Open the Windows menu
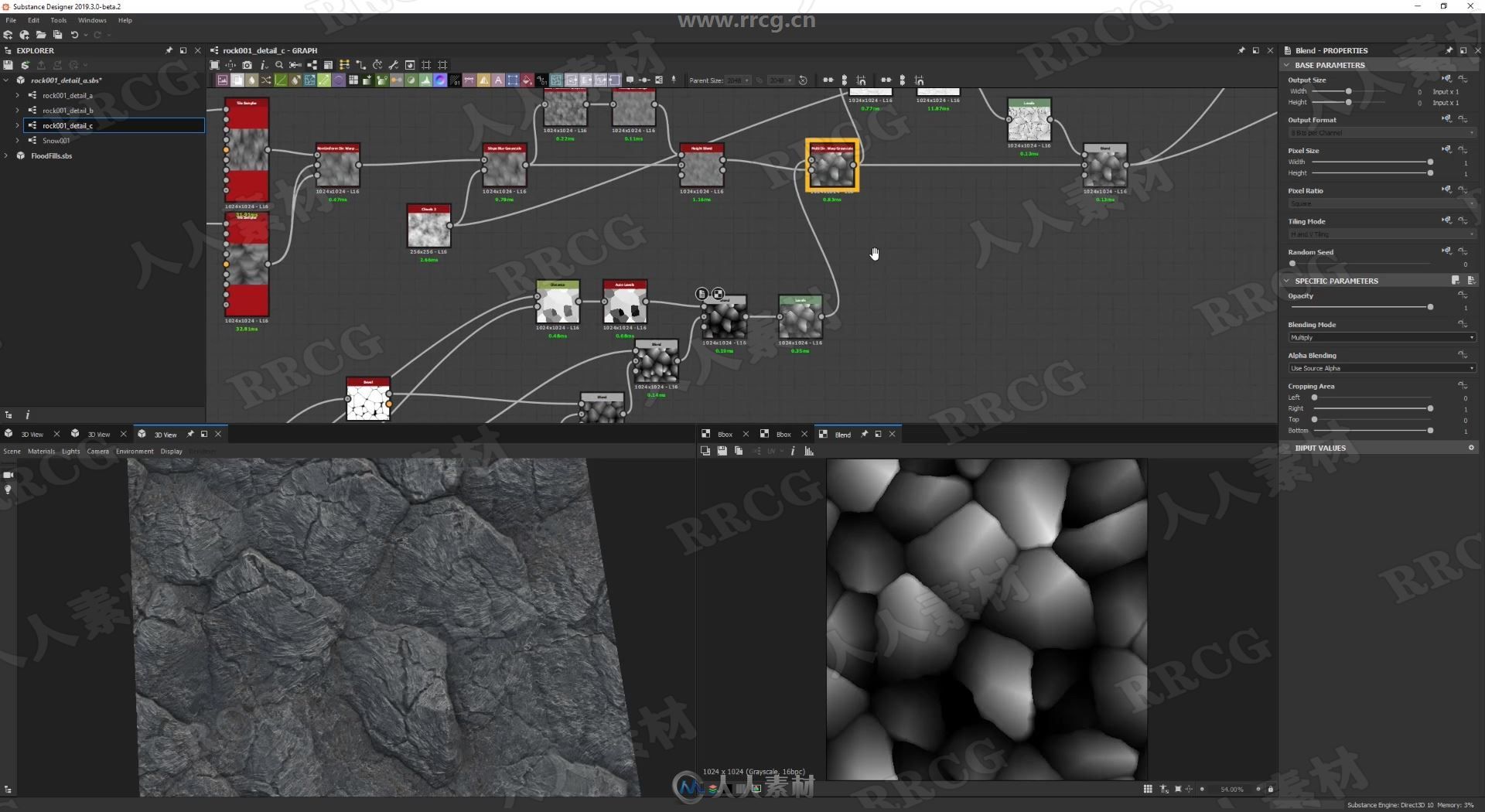Screen dimensions: 1485x812 coord(92,20)
